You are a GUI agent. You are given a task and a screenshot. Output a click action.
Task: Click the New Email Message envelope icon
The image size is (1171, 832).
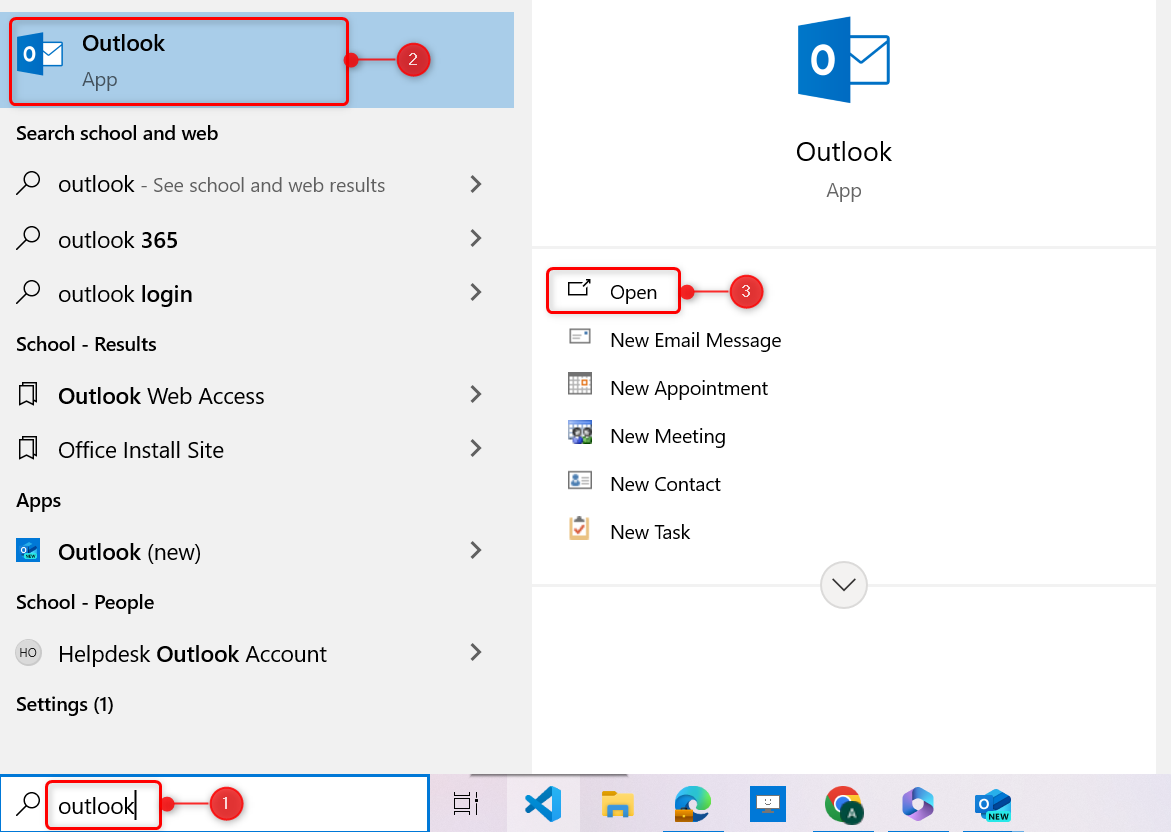(x=580, y=337)
